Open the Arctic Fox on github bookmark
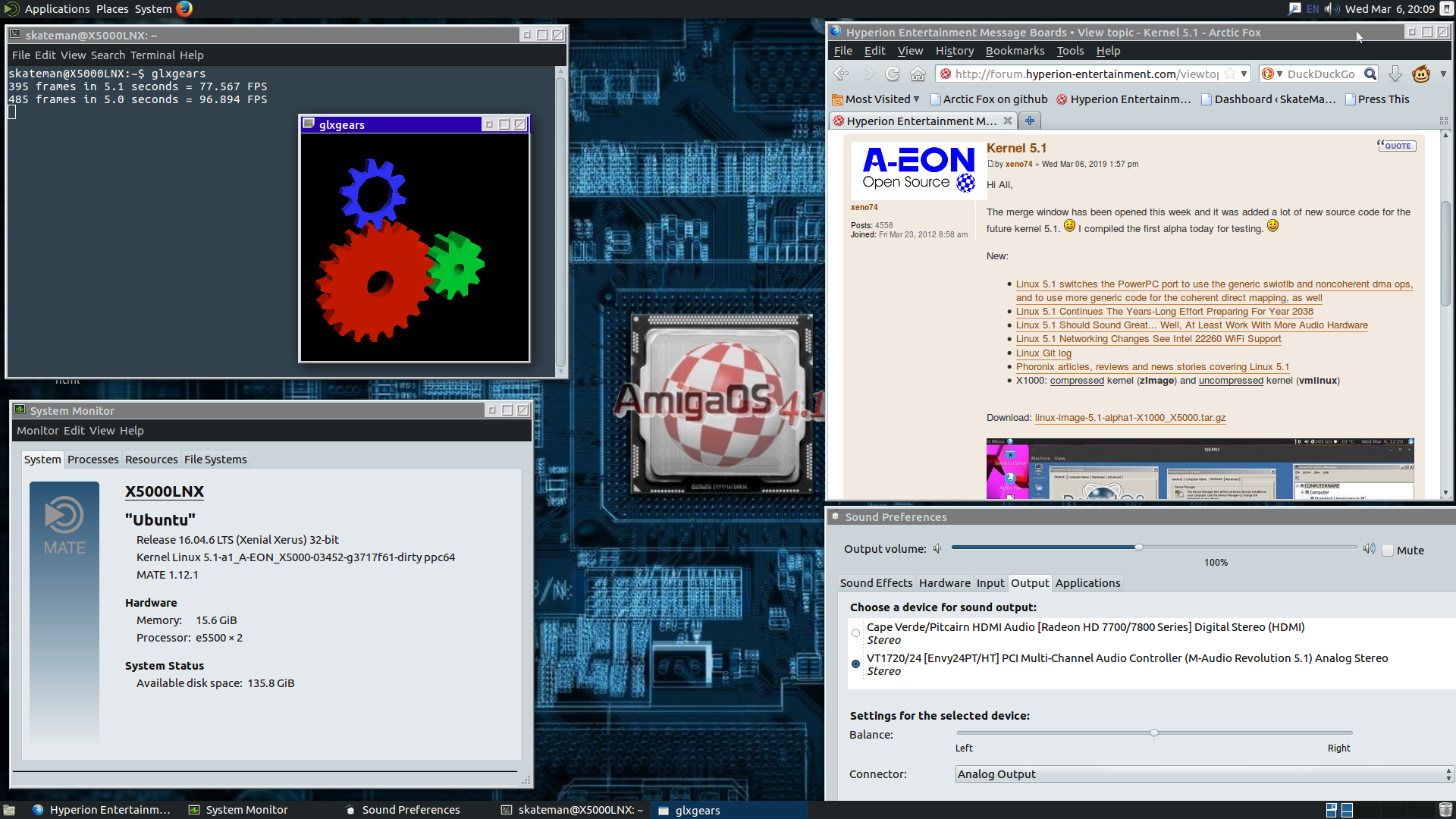The height and width of the screenshot is (819, 1456). [988, 99]
